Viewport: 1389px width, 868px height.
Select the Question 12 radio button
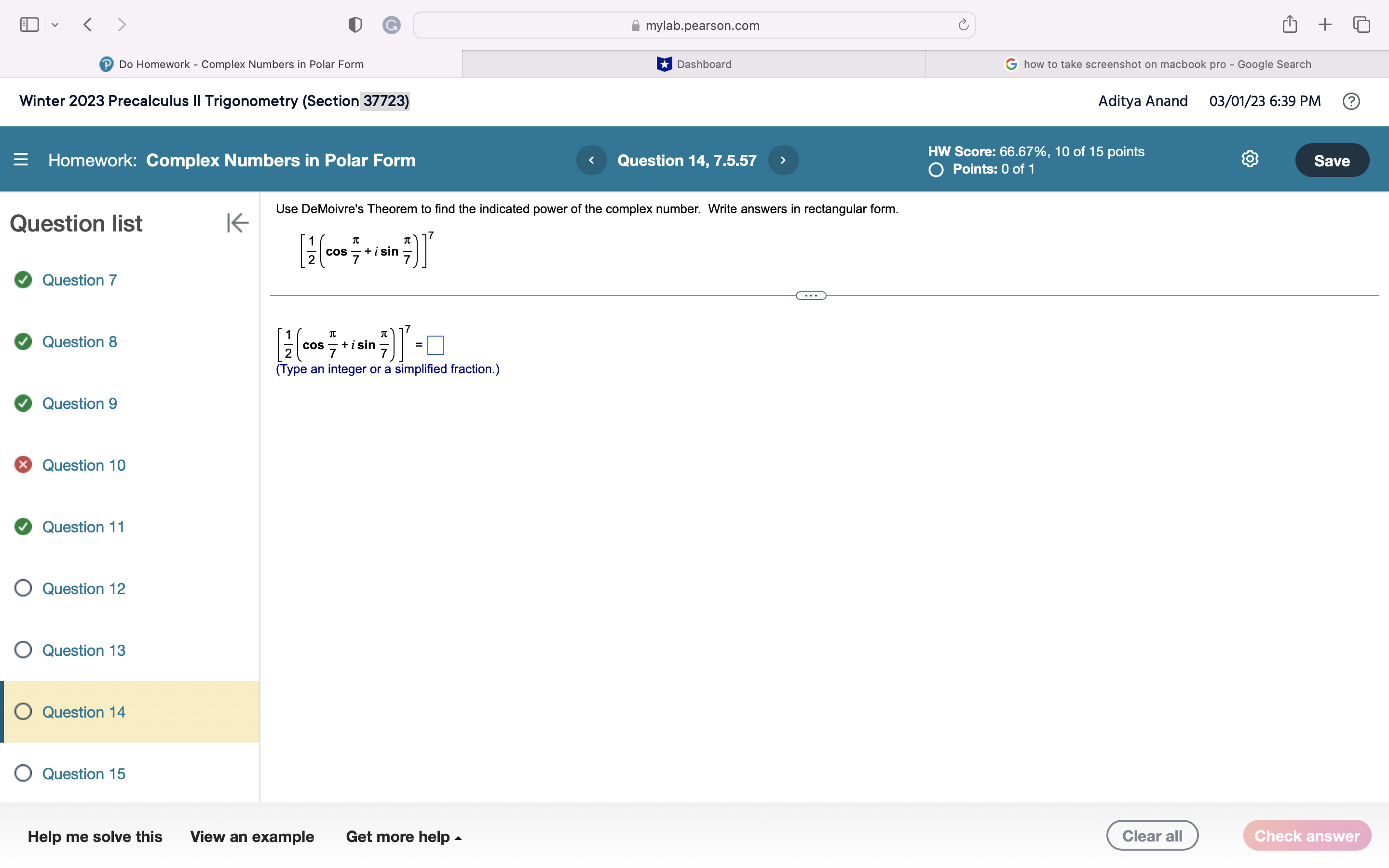click(x=23, y=588)
